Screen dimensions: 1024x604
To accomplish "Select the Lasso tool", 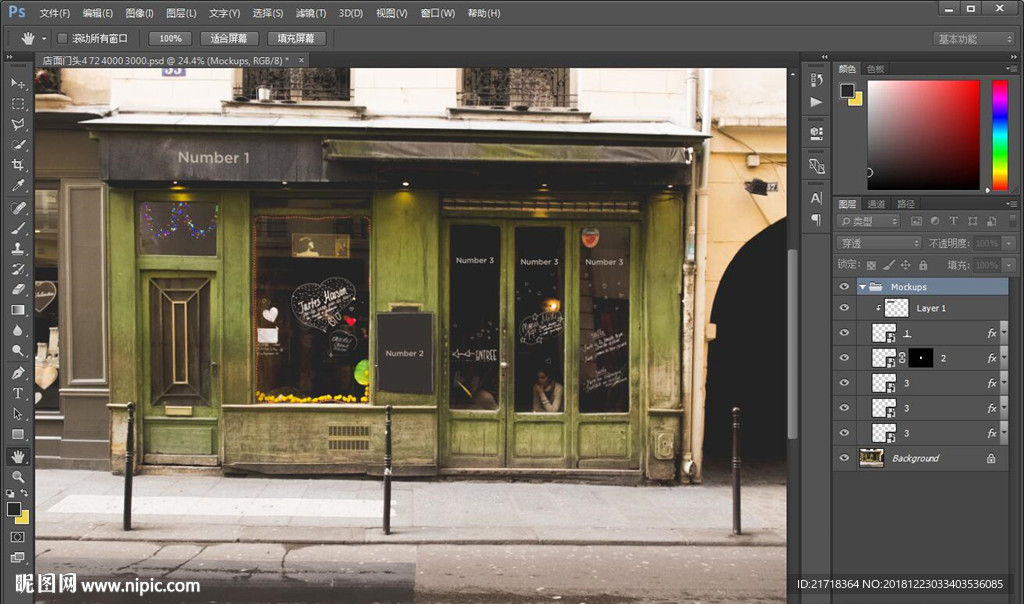I will pyautogui.click(x=17, y=125).
